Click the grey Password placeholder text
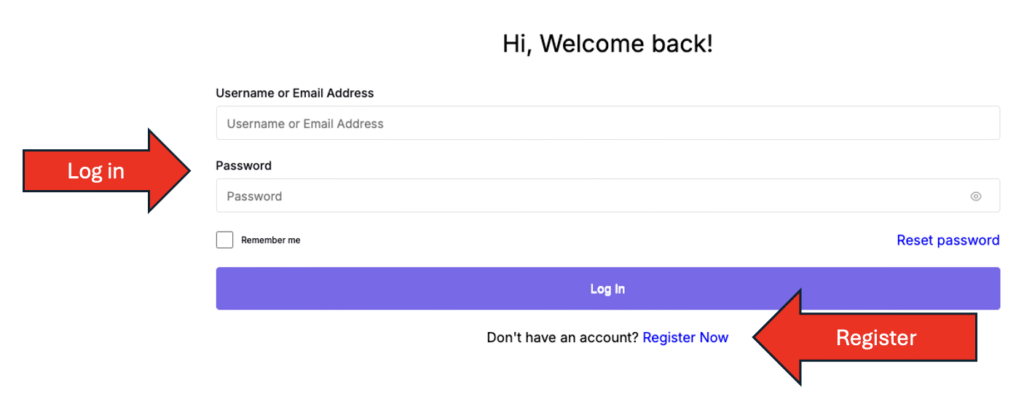This screenshot has width=1024, height=402. point(254,196)
